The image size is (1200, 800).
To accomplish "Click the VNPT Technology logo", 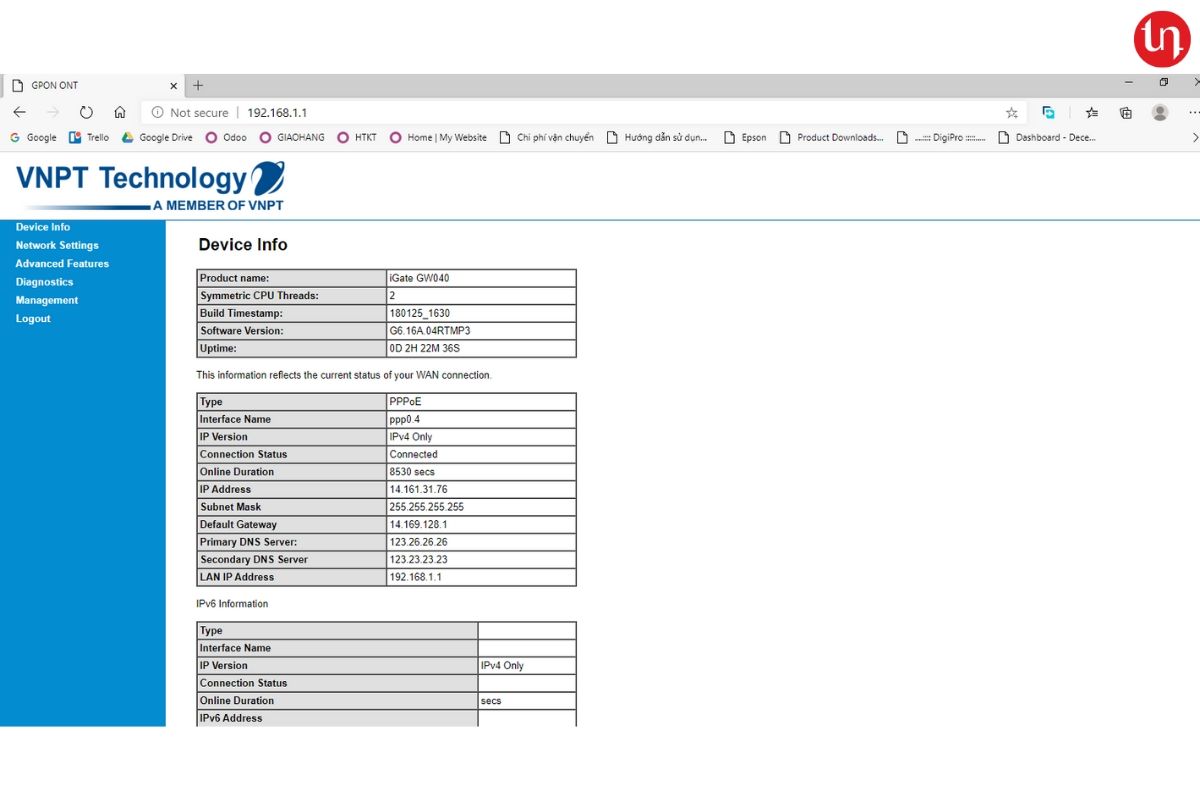I will click(151, 186).
